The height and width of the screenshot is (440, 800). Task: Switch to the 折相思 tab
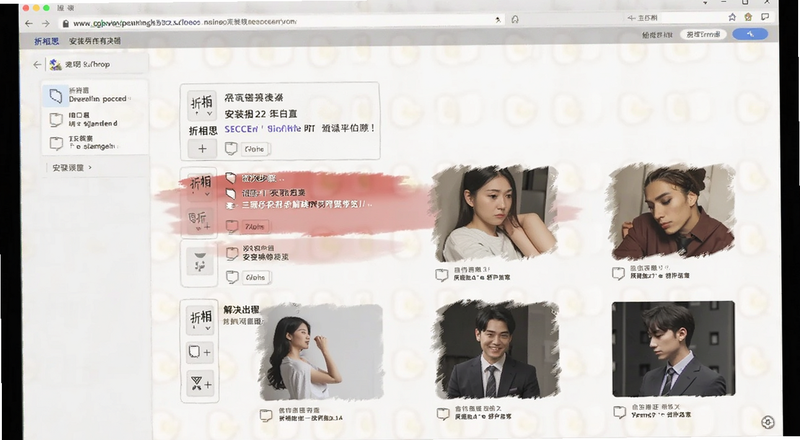pyautogui.click(x=46, y=41)
